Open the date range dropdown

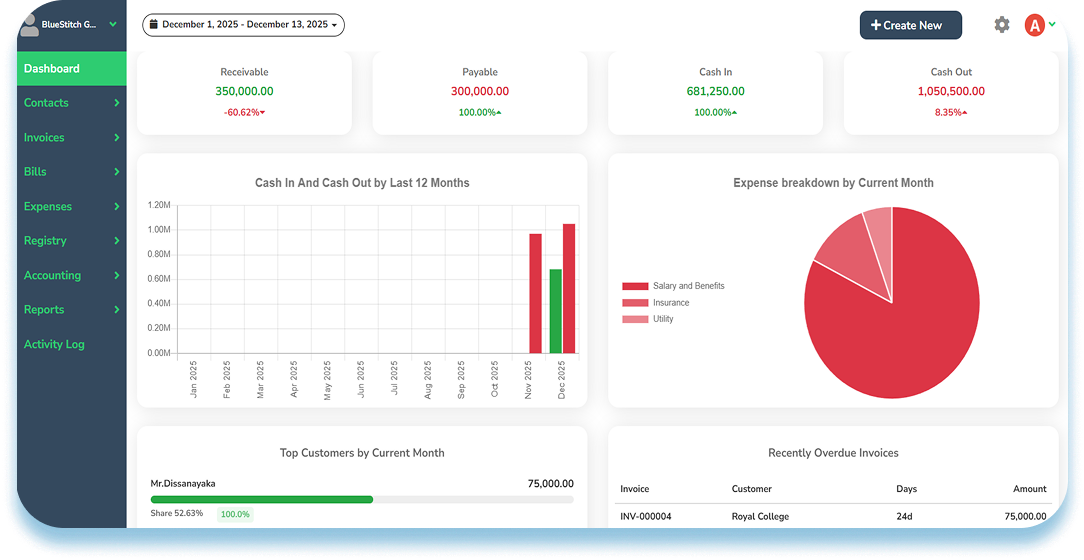[x=243, y=25]
